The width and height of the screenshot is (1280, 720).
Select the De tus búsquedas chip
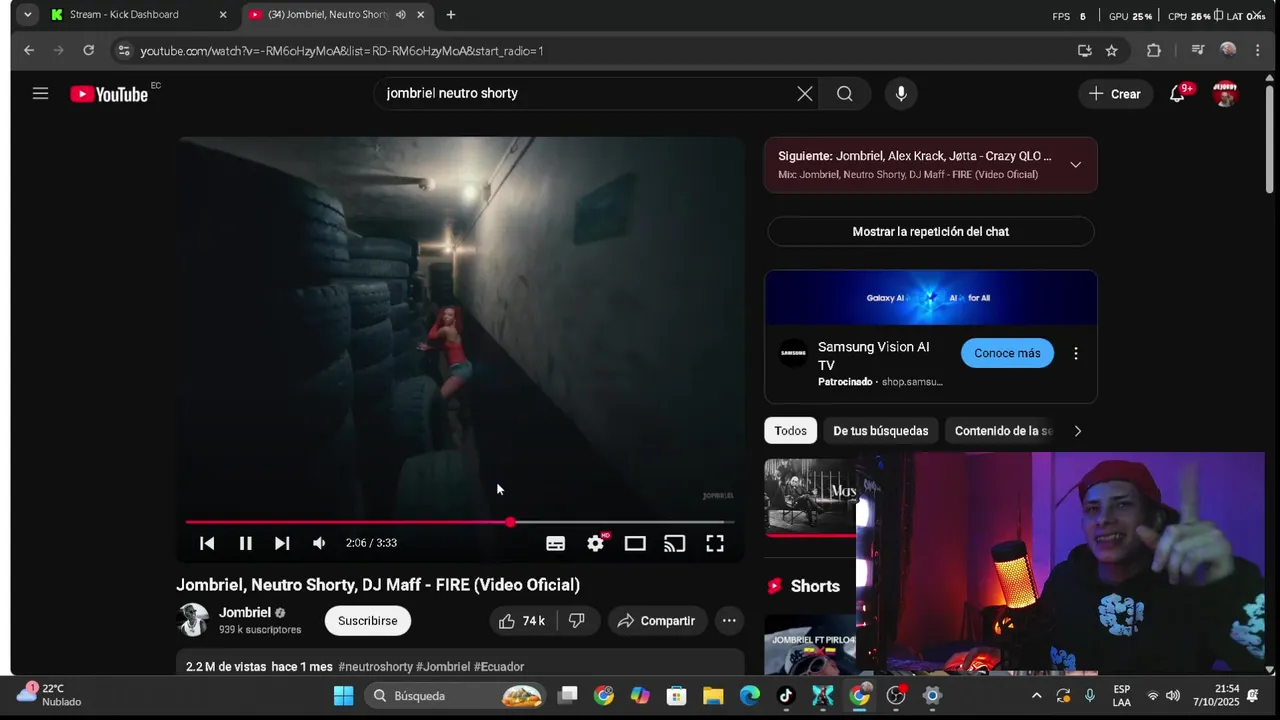(x=880, y=431)
